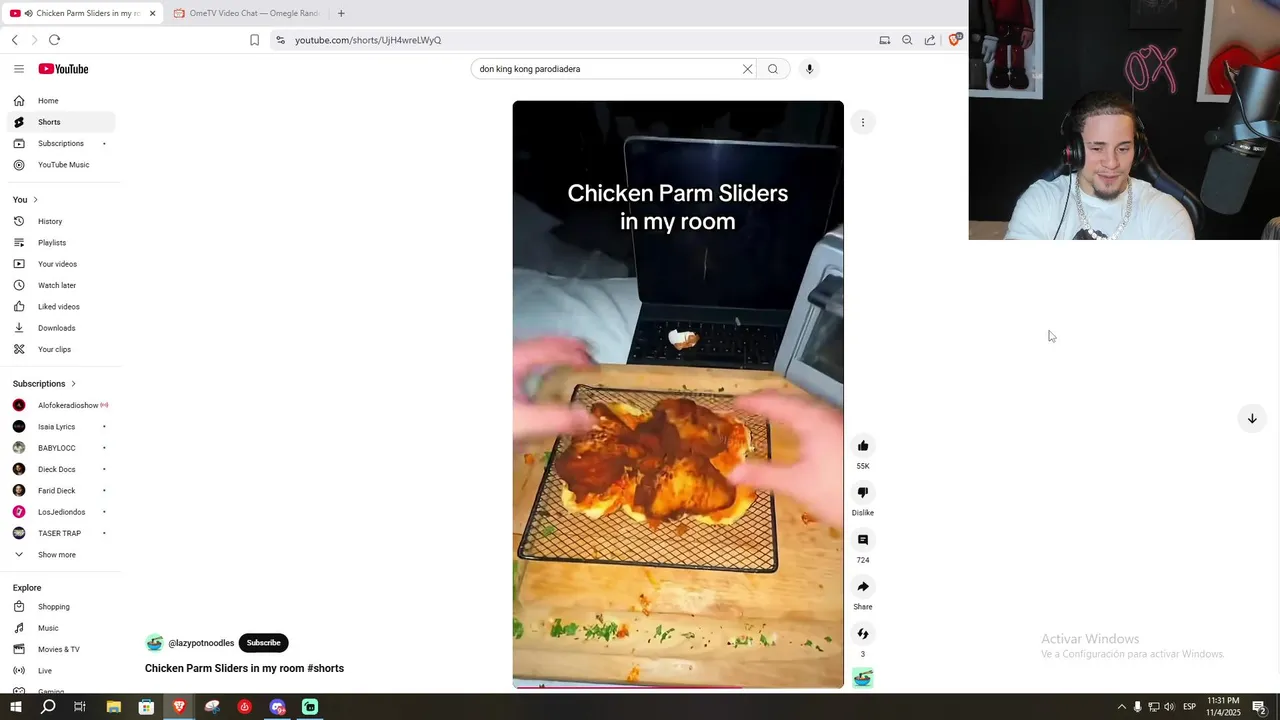Open Subscriptions in the sidebar
The width and height of the screenshot is (1280, 720).
coord(60,143)
